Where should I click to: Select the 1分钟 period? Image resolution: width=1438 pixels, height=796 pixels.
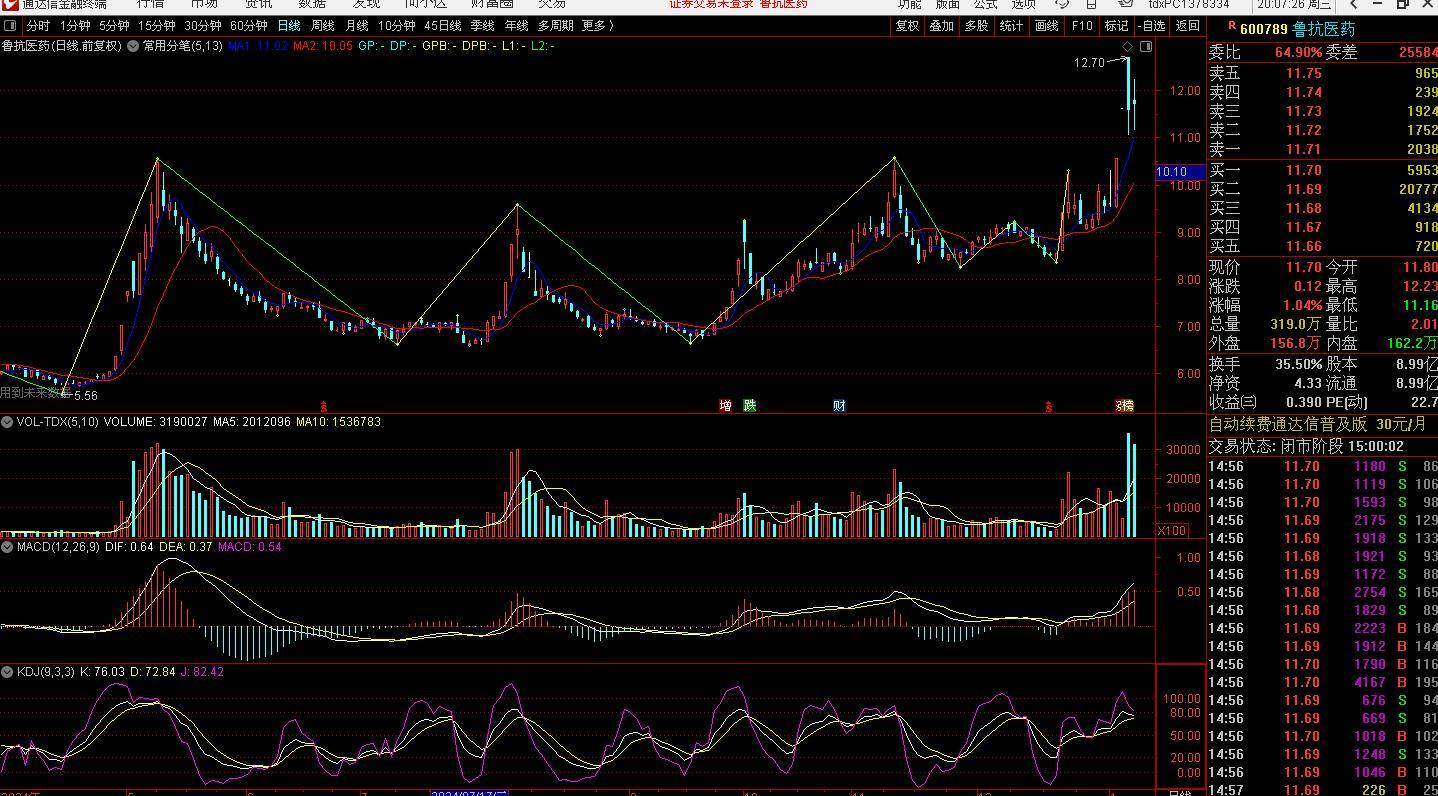coord(75,26)
